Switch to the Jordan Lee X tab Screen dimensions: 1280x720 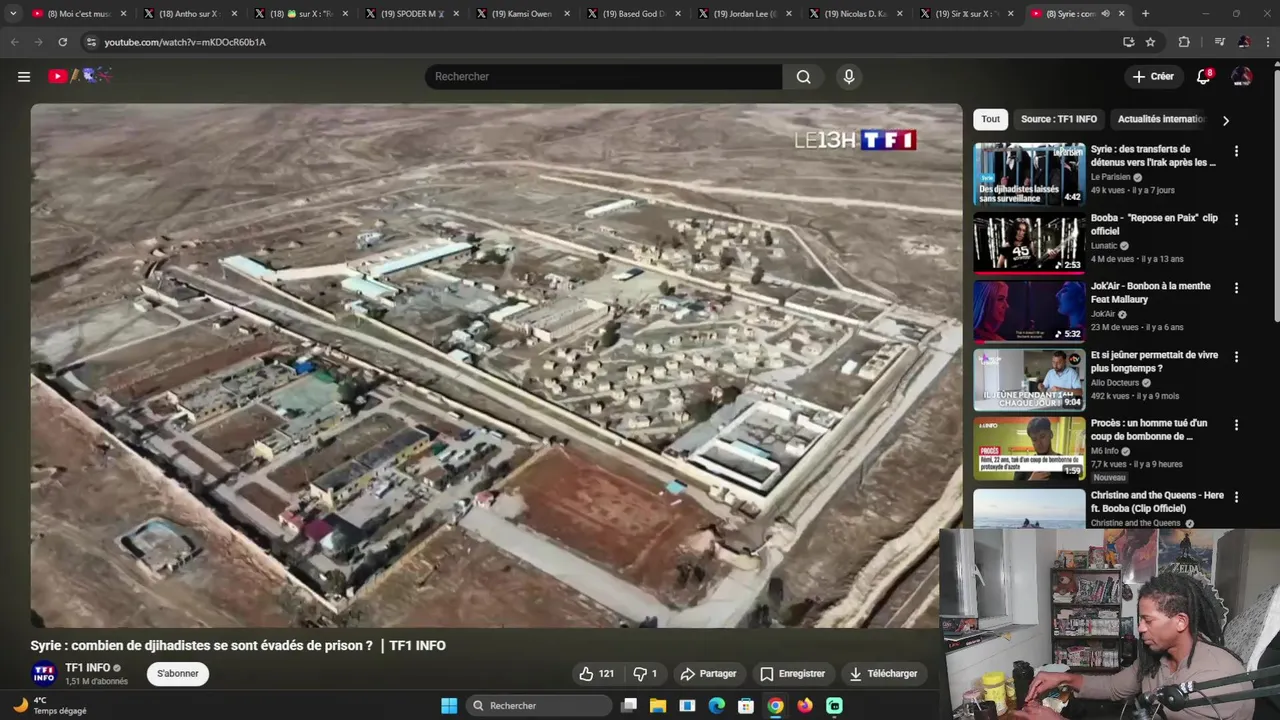742,14
